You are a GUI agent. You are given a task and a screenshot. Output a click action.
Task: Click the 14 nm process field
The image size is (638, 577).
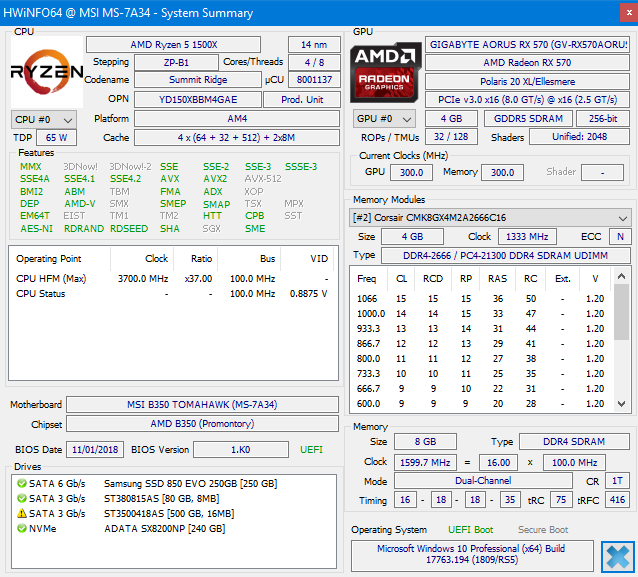click(x=314, y=45)
